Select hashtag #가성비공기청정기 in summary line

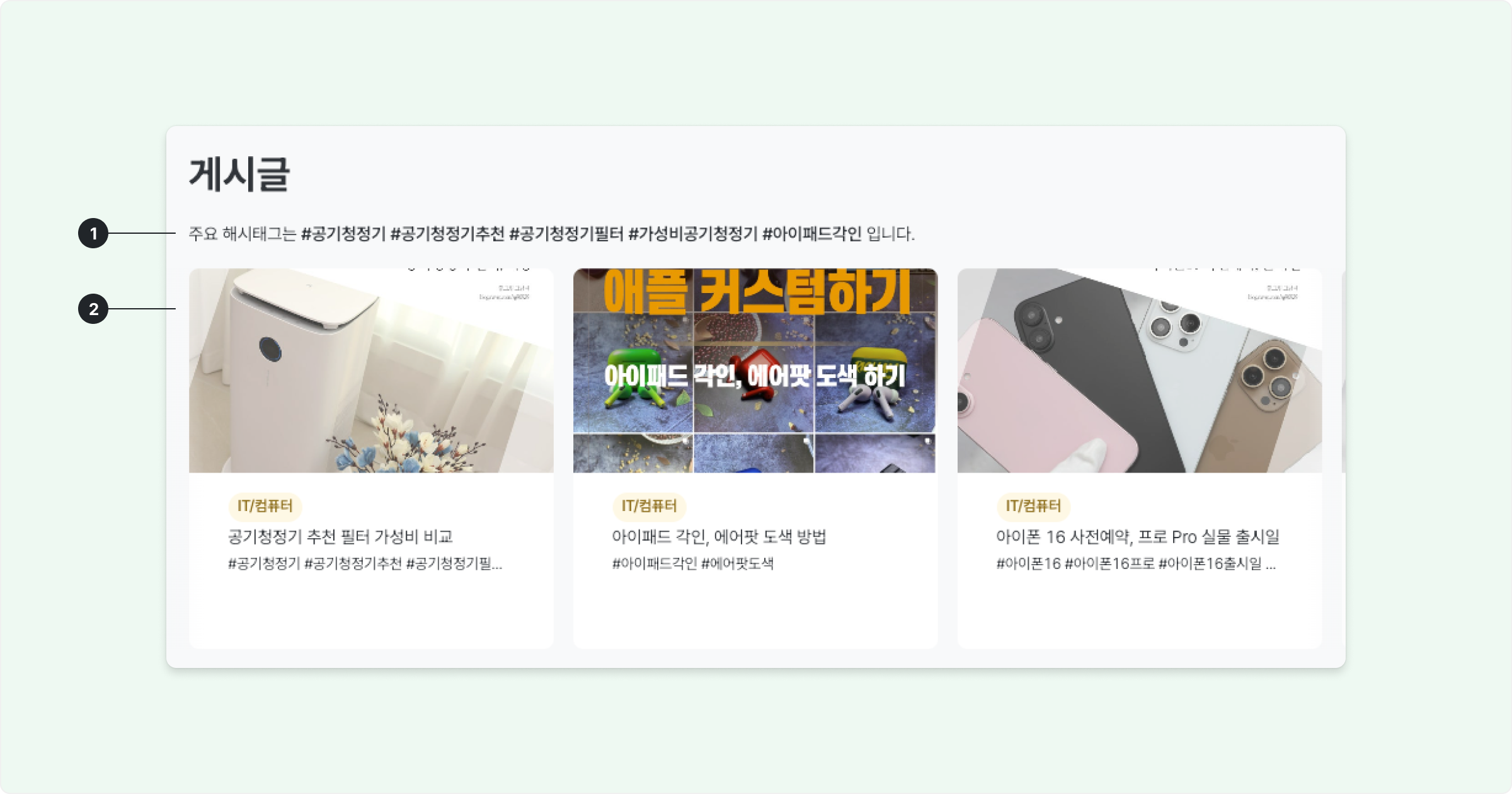point(693,234)
